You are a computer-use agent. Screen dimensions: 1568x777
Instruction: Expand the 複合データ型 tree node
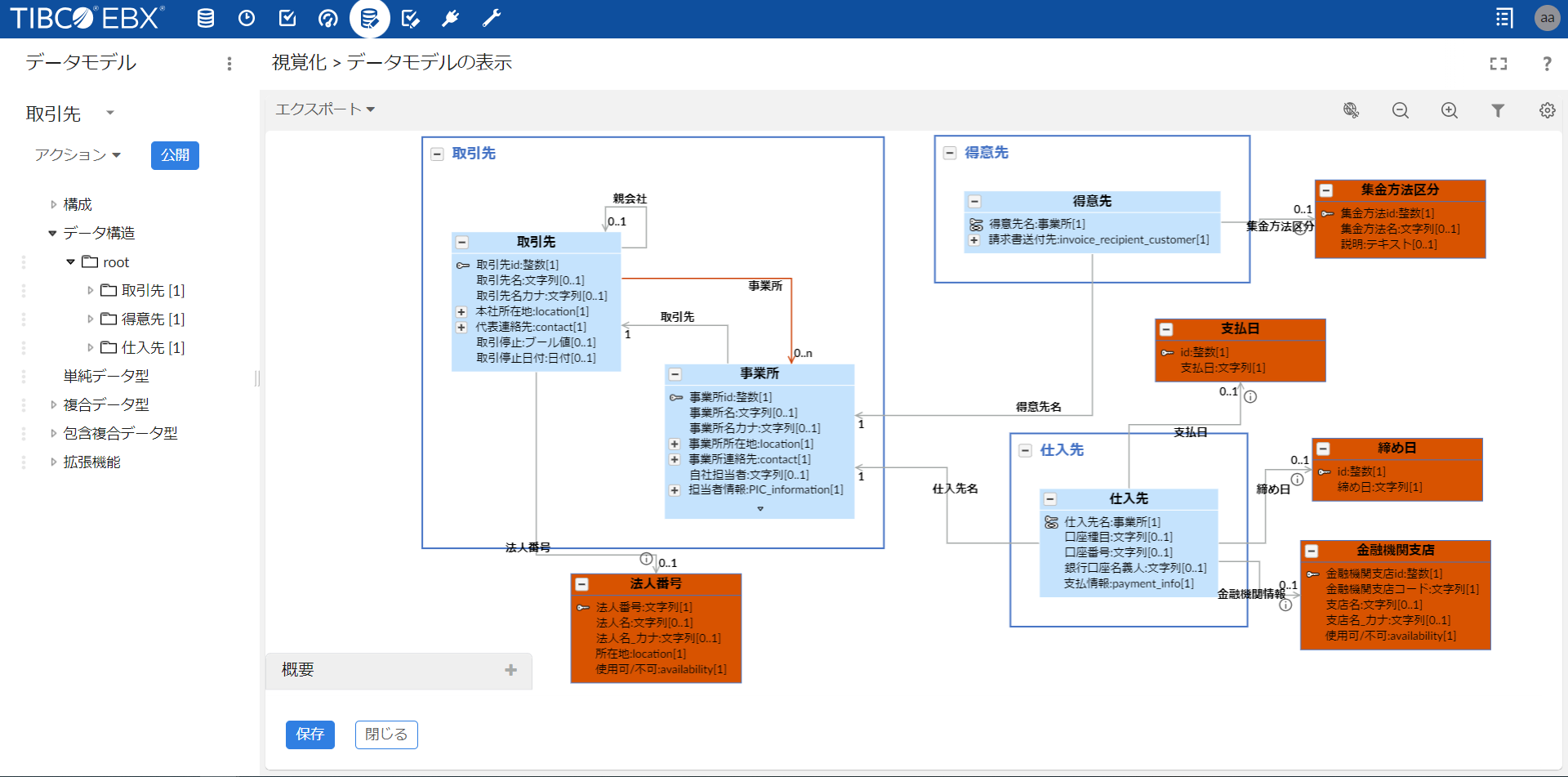tap(53, 404)
